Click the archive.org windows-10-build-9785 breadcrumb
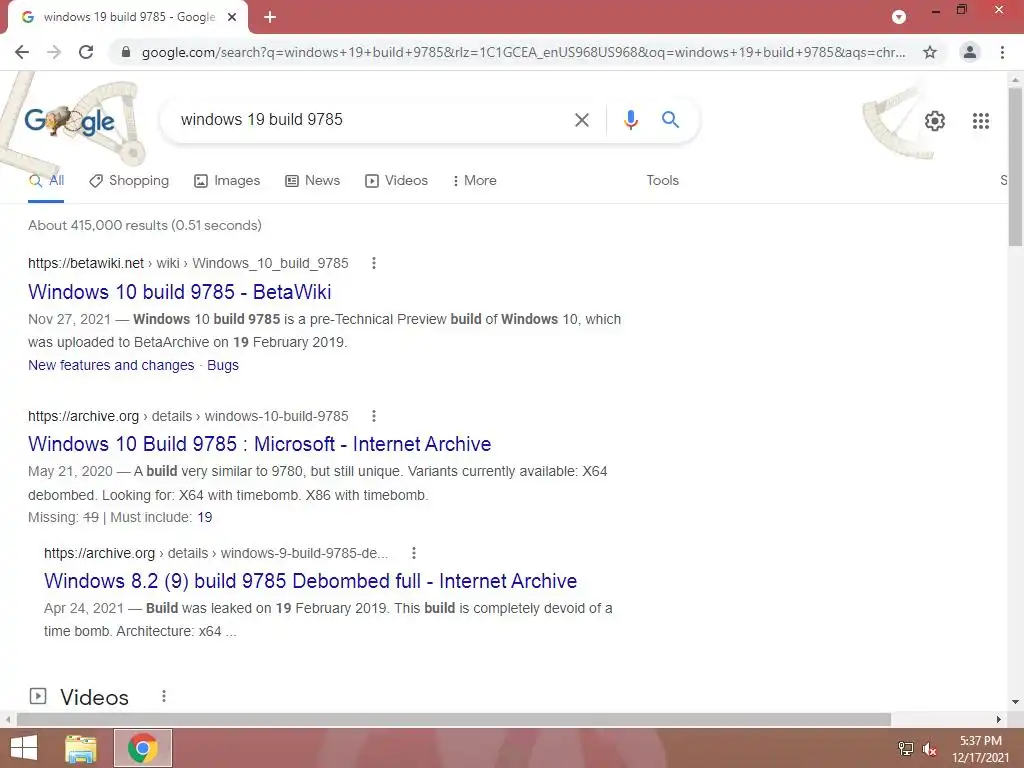This screenshot has width=1024, height=768. point(188,416)
